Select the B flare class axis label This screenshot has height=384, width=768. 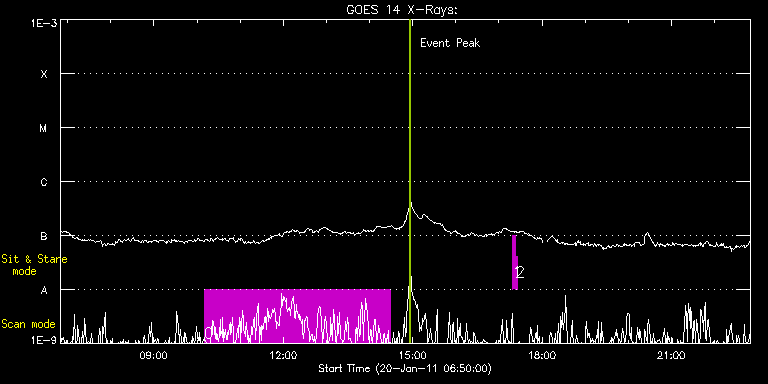(x=44, y=236)
